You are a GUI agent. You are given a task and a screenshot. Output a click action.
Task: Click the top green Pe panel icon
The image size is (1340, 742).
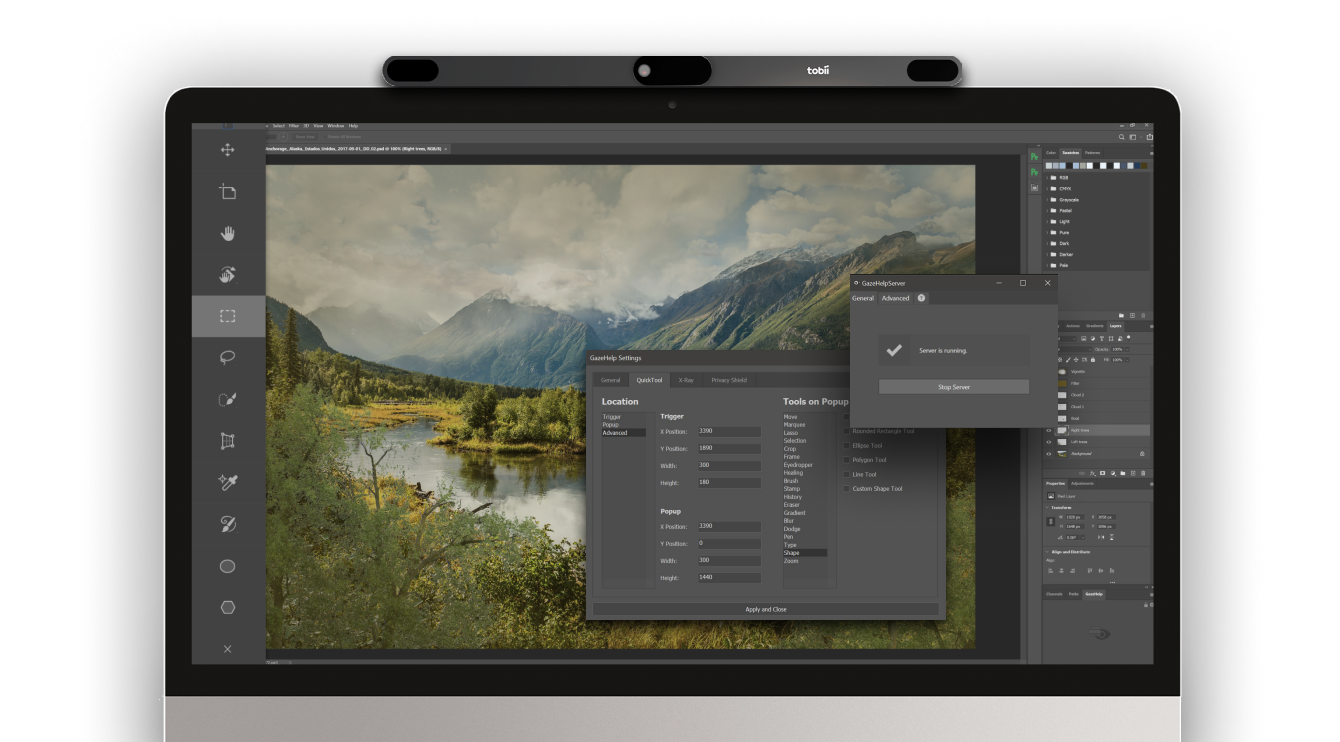pos(1035,157)
